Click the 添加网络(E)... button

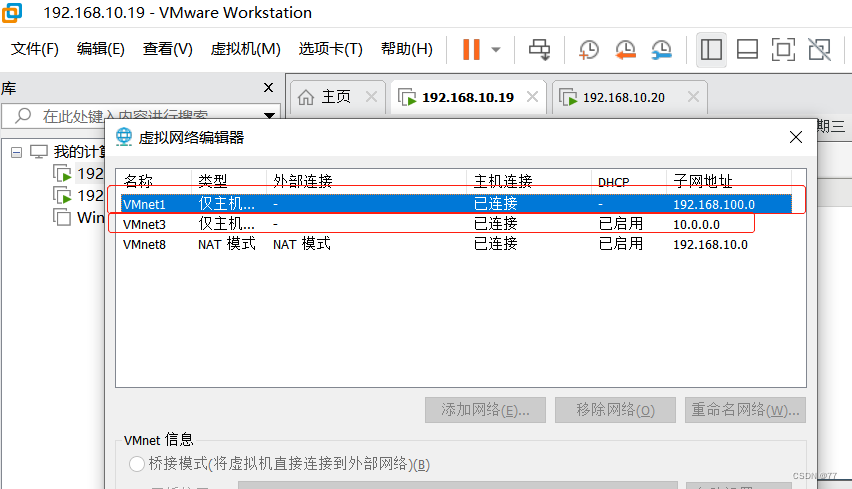tap(485, 410)
